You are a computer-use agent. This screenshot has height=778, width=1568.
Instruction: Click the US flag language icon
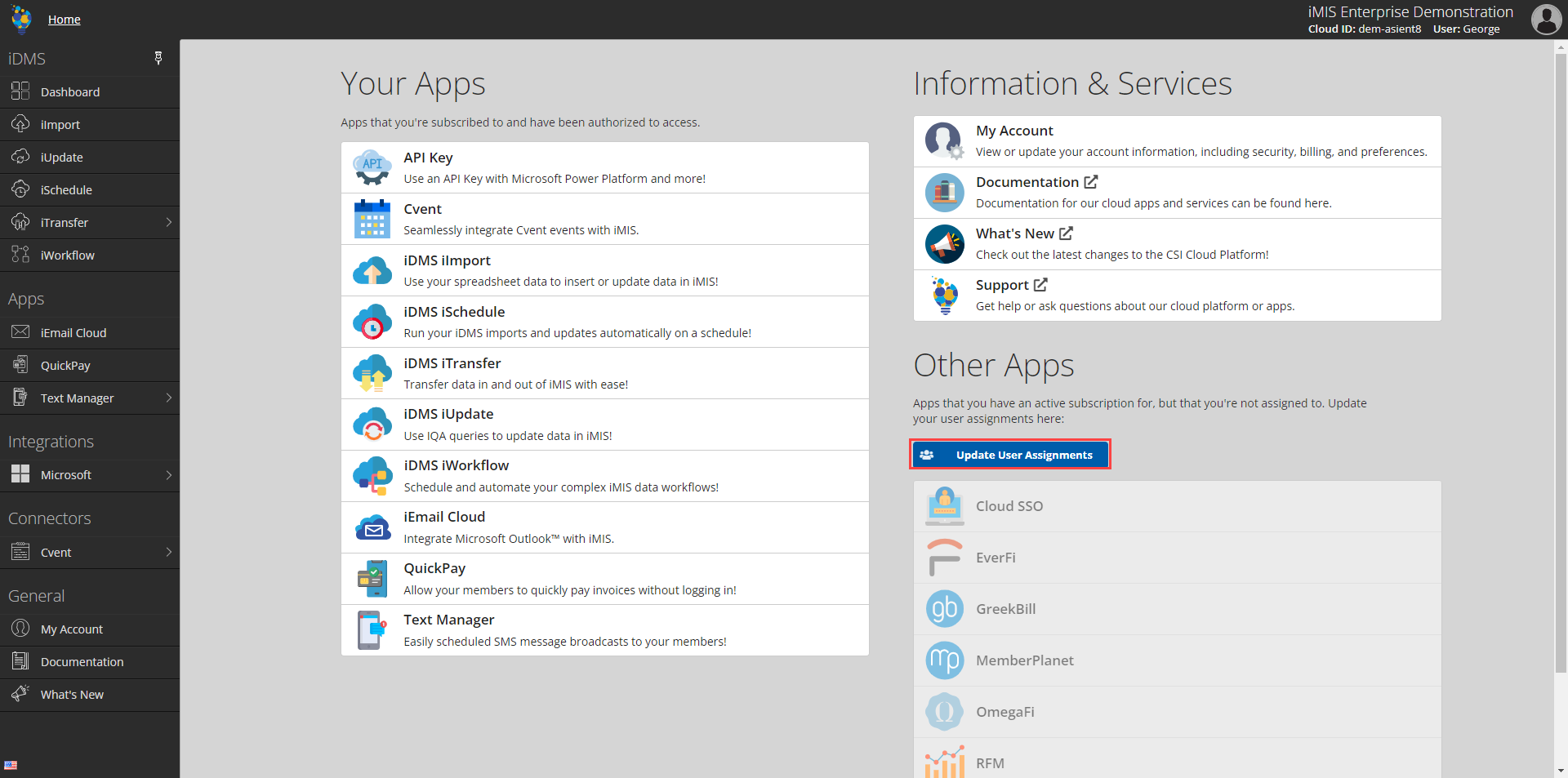tap(11, 765)
